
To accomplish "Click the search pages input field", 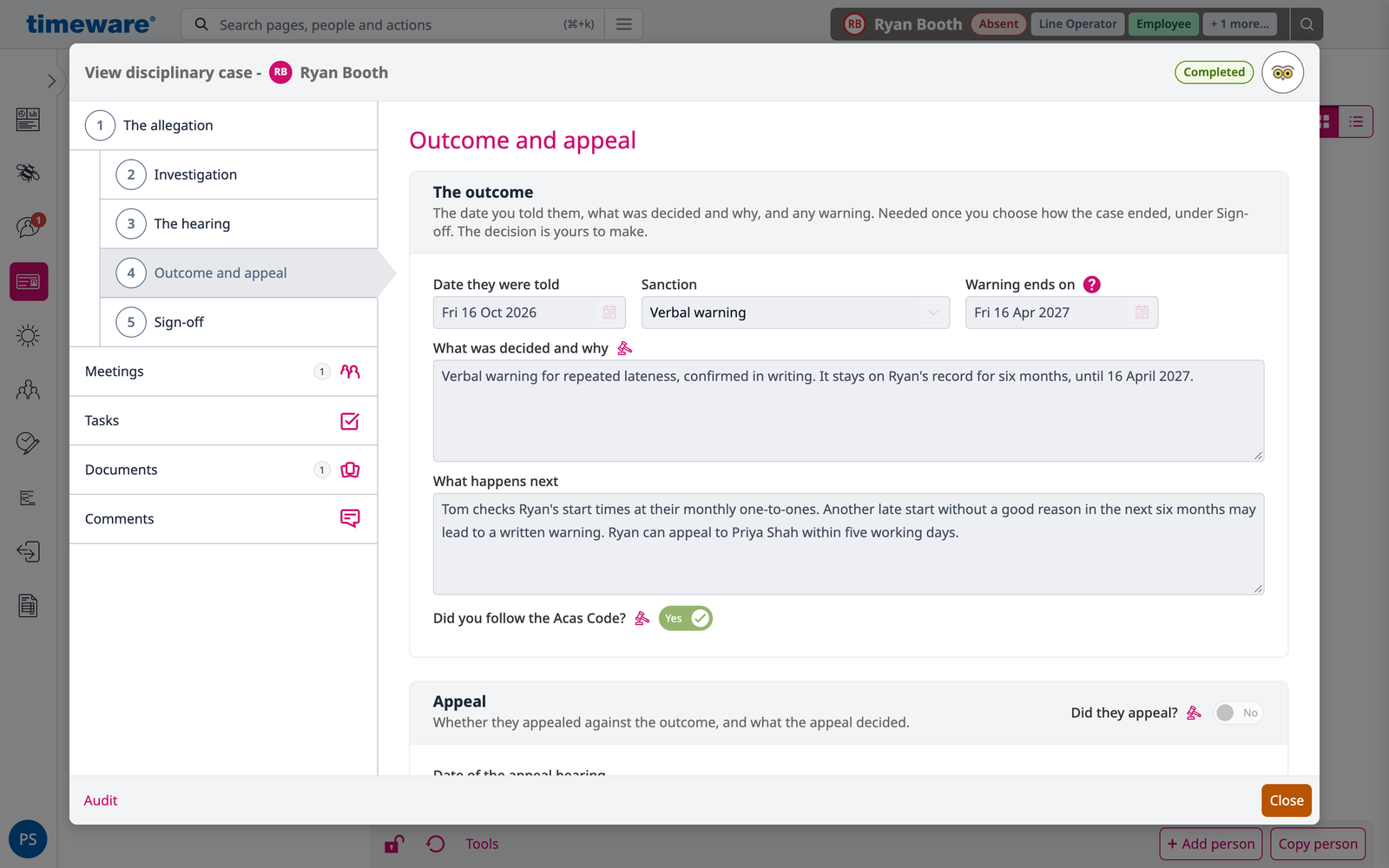I will tap(391, 24).
